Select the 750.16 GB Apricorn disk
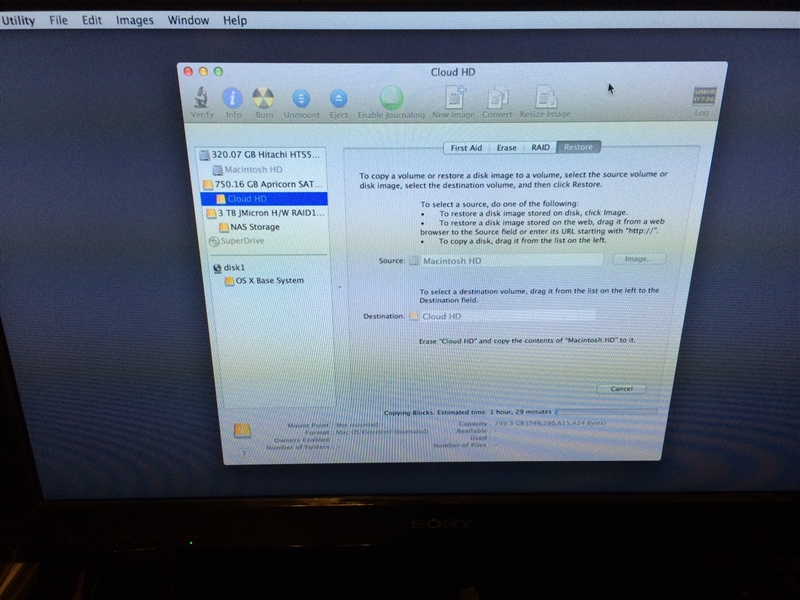800x600 pixels. pyautogui.click(x=263, y=184)
